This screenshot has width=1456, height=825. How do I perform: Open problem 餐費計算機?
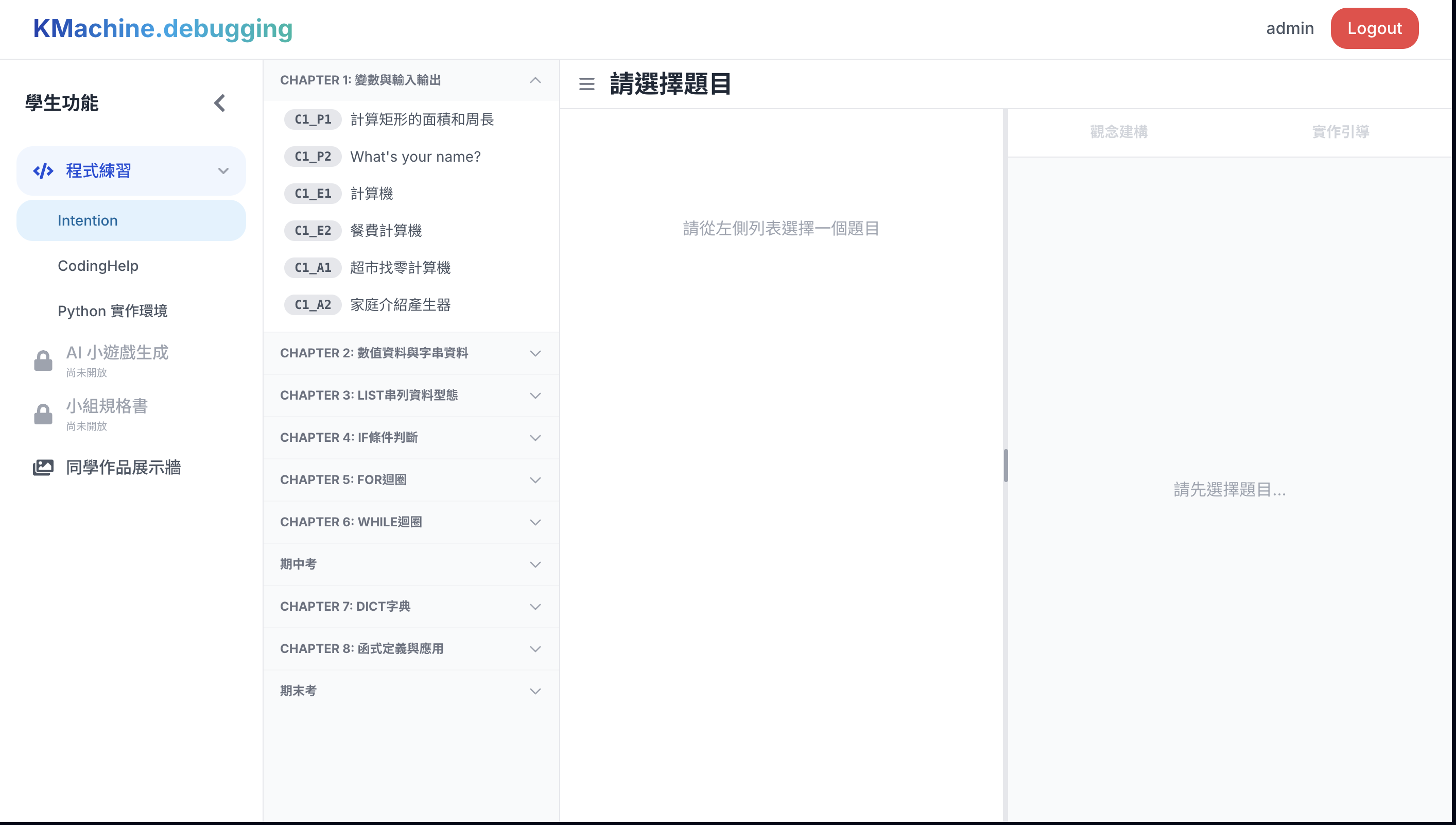(x=386, y=231)
